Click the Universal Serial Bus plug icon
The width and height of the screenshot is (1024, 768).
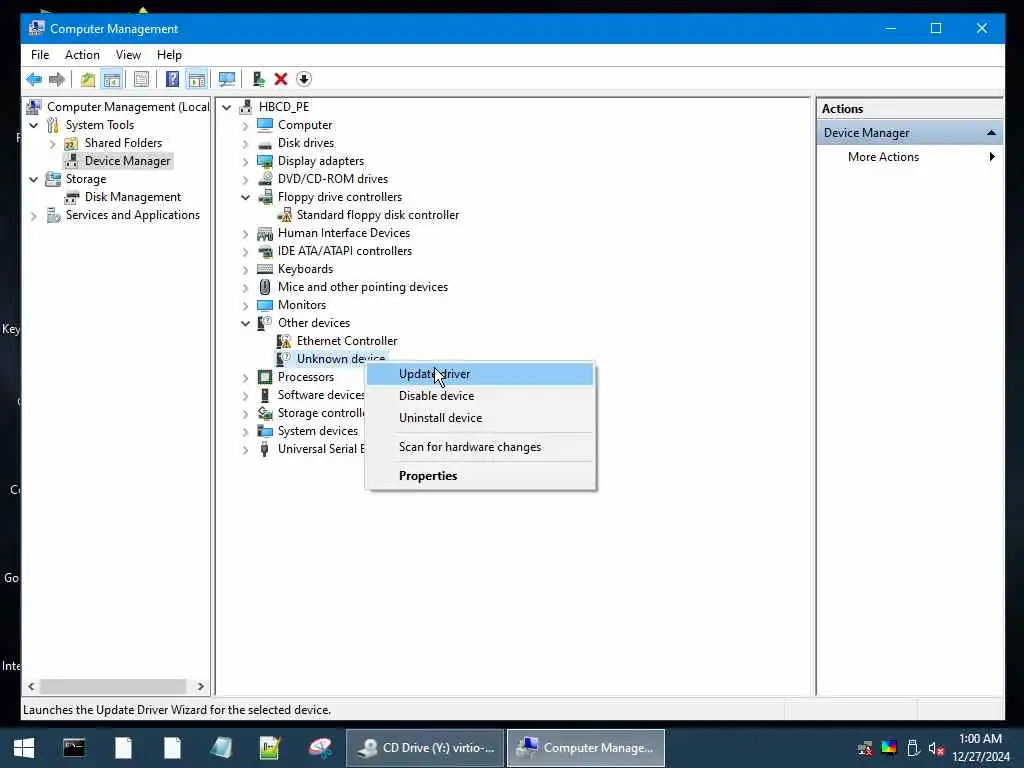coord(265,449)
